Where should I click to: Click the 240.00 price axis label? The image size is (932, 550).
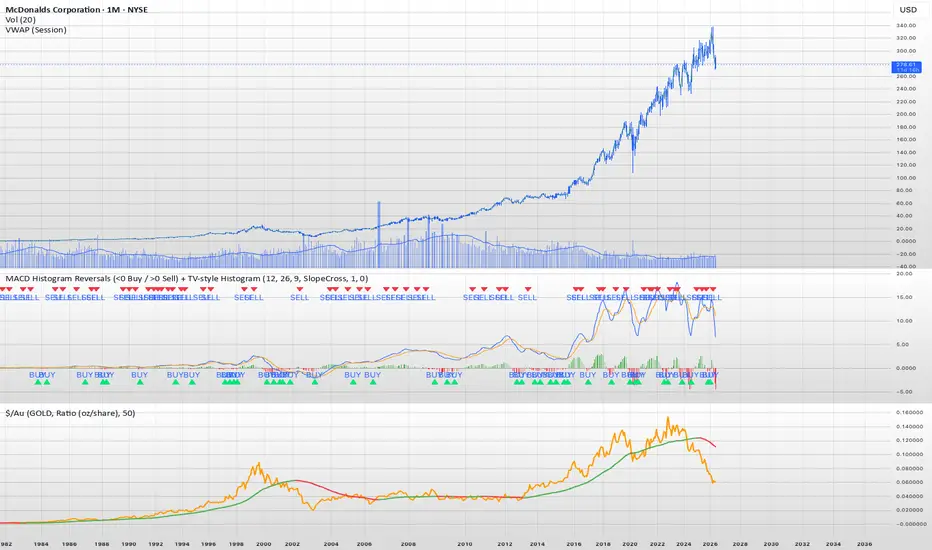[x=906, y=89]
